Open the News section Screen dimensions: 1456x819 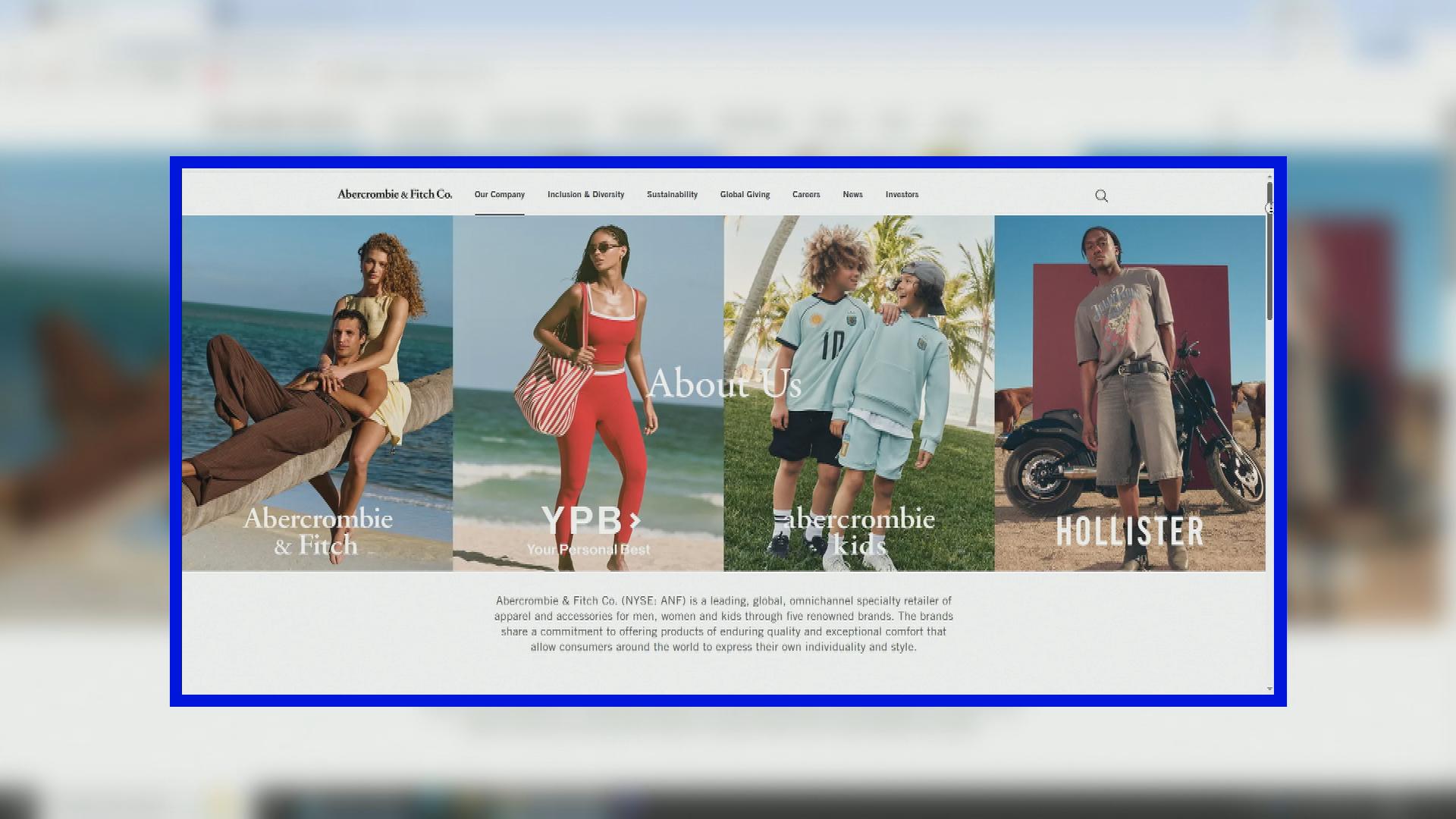(x=852, y=195)
